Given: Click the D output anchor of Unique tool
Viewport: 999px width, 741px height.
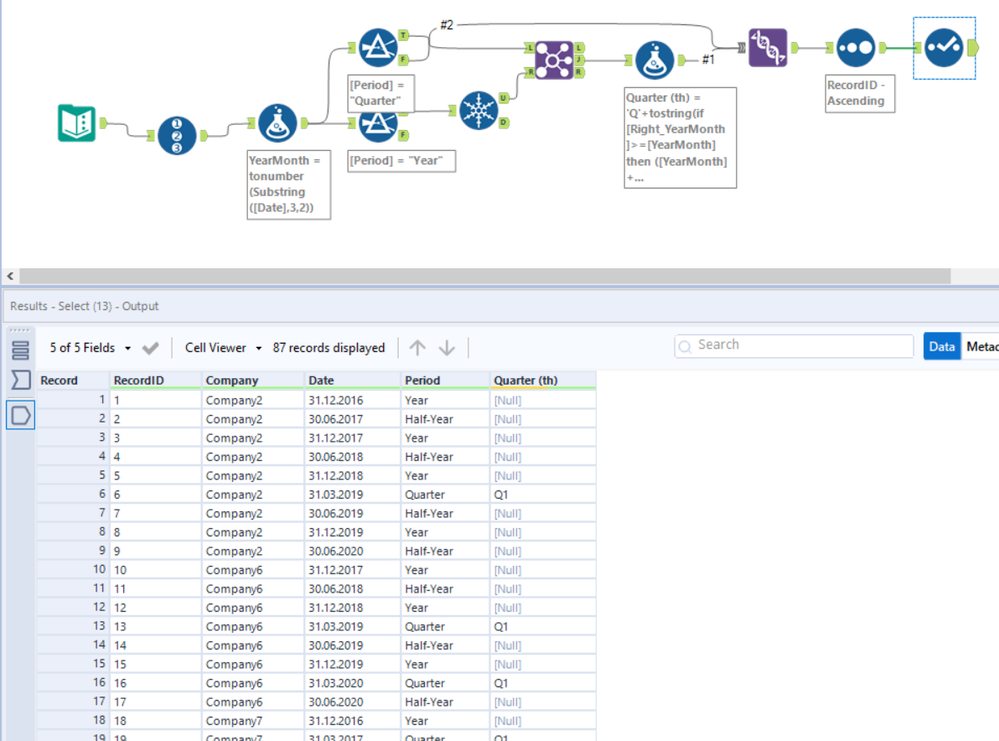Looking at the screenshot, I should point(503,122).
